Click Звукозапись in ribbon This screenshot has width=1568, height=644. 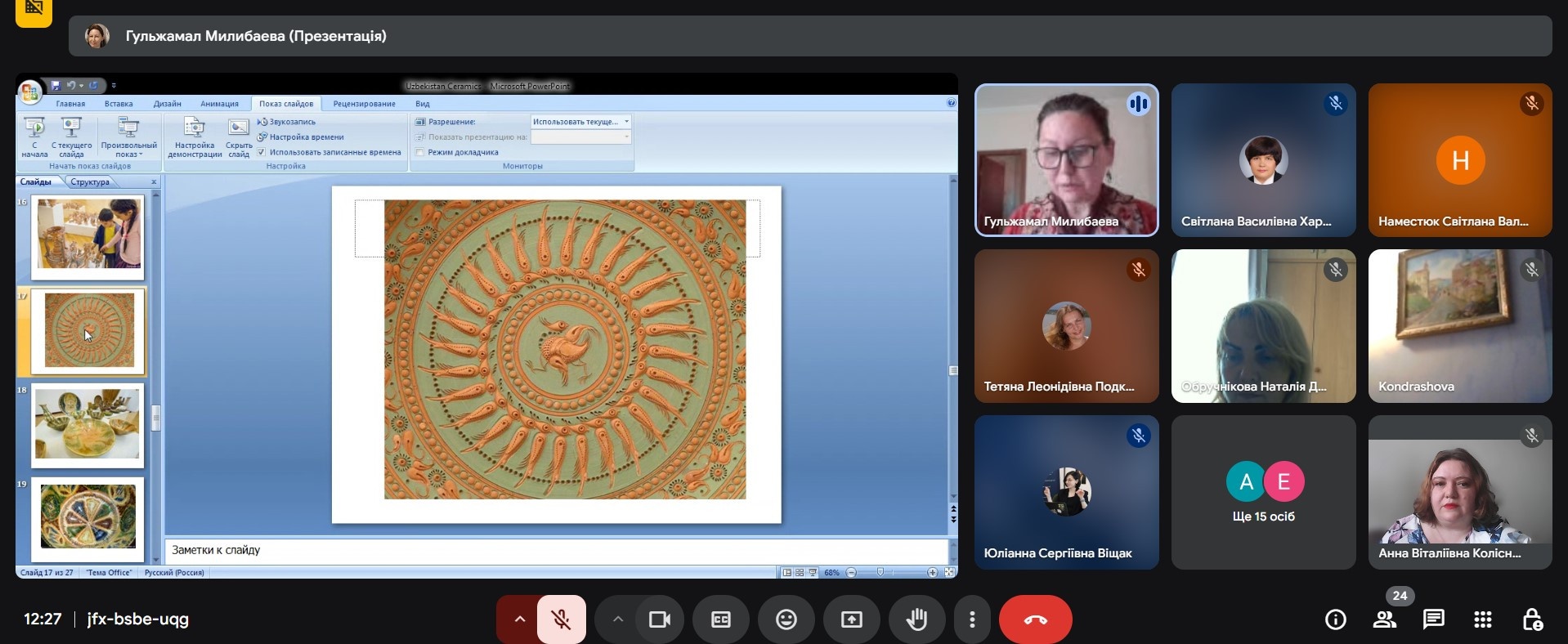tap(286, 122)
